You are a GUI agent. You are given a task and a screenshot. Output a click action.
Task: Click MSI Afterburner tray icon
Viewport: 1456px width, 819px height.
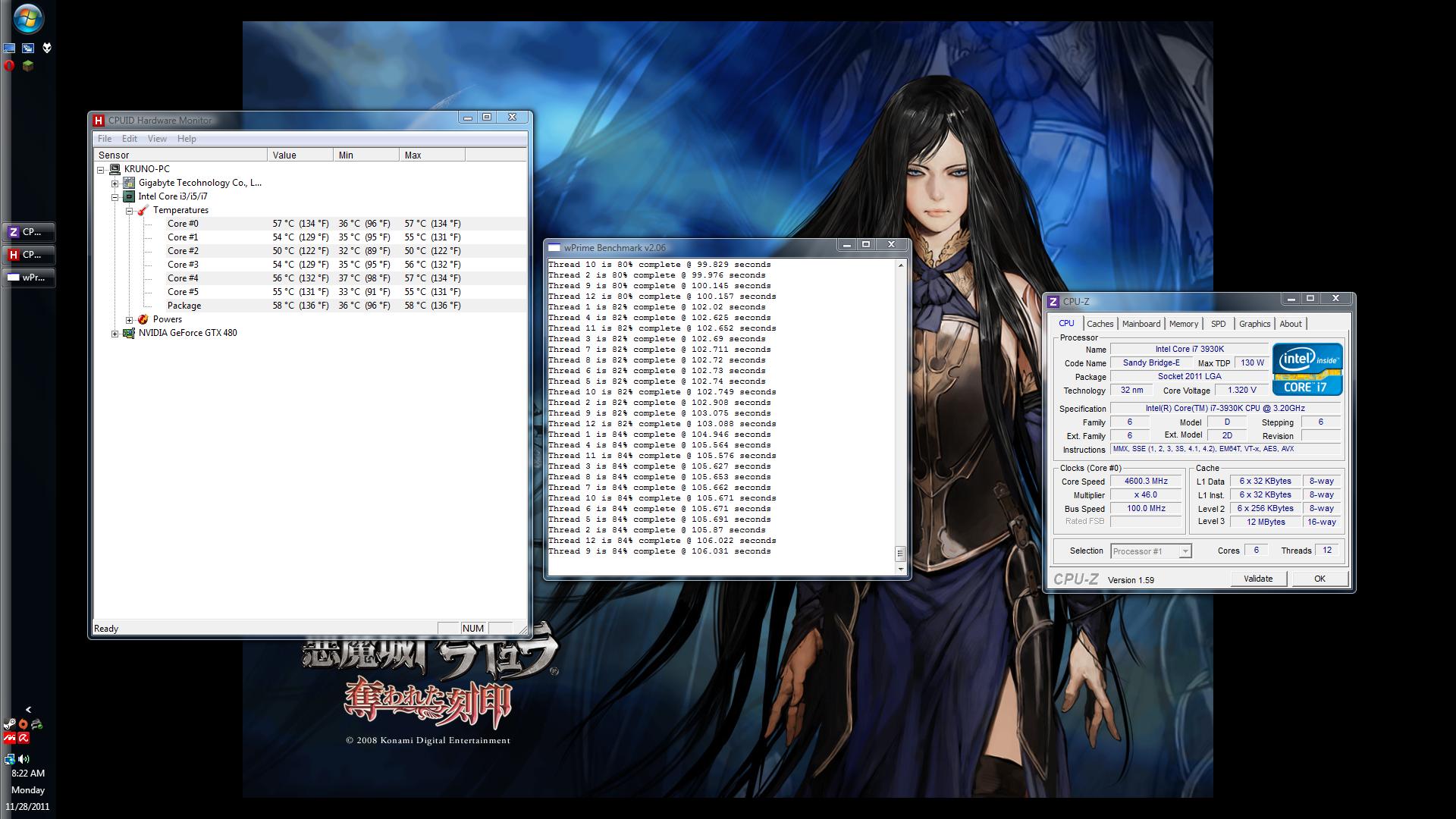tap(10, 737)
